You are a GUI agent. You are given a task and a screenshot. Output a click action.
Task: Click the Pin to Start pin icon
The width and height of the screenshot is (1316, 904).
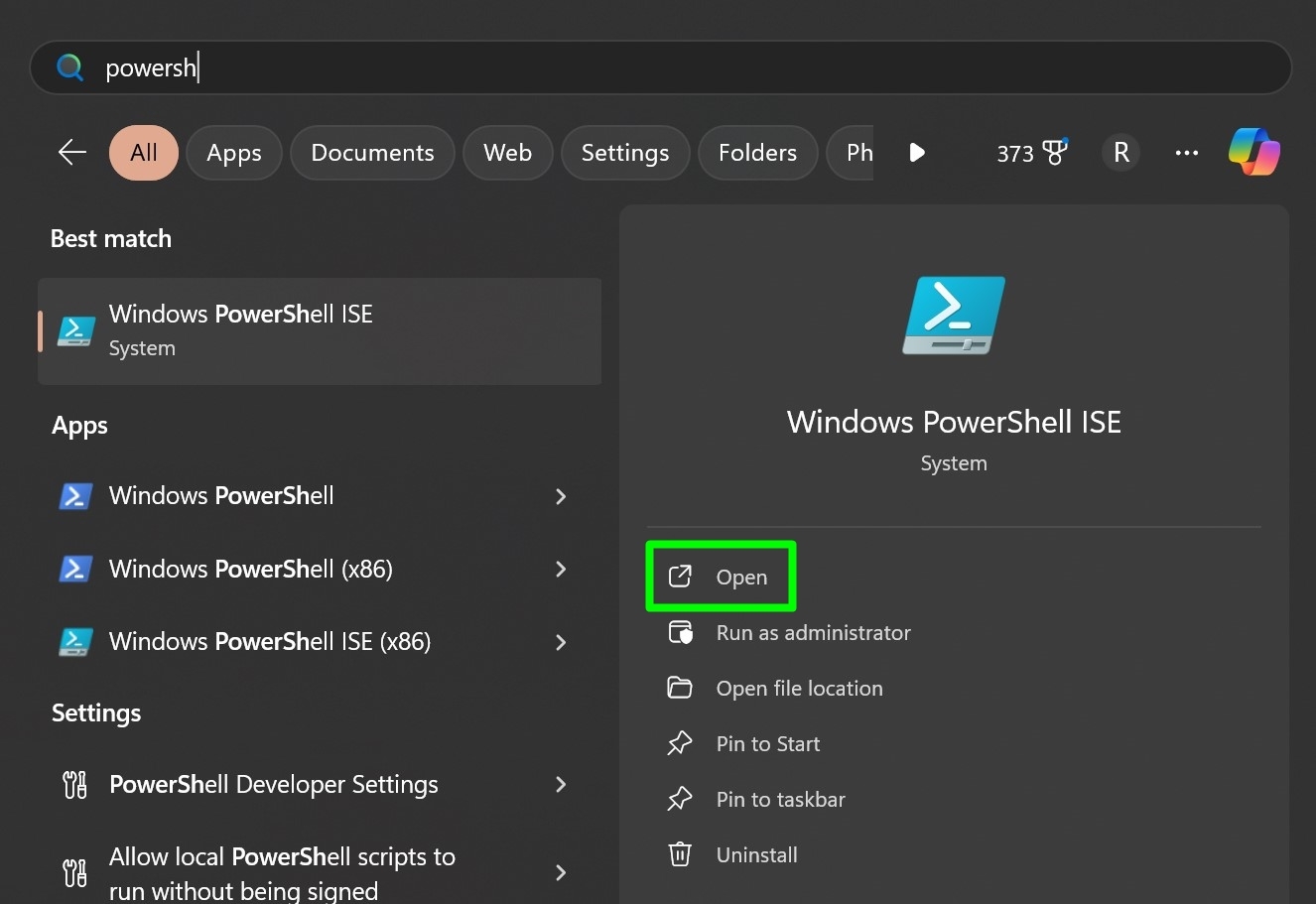[680, 743]
